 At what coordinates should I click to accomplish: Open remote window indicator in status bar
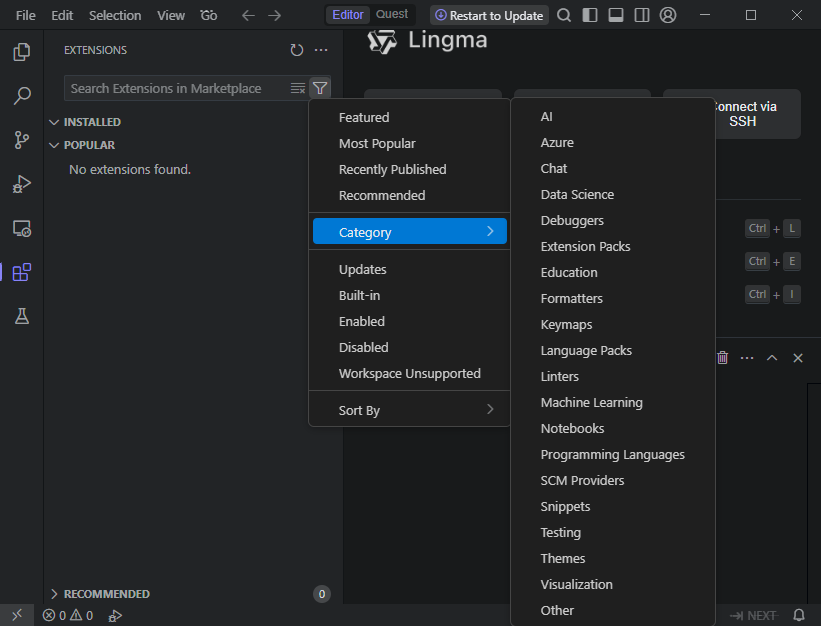pos(17,615)
